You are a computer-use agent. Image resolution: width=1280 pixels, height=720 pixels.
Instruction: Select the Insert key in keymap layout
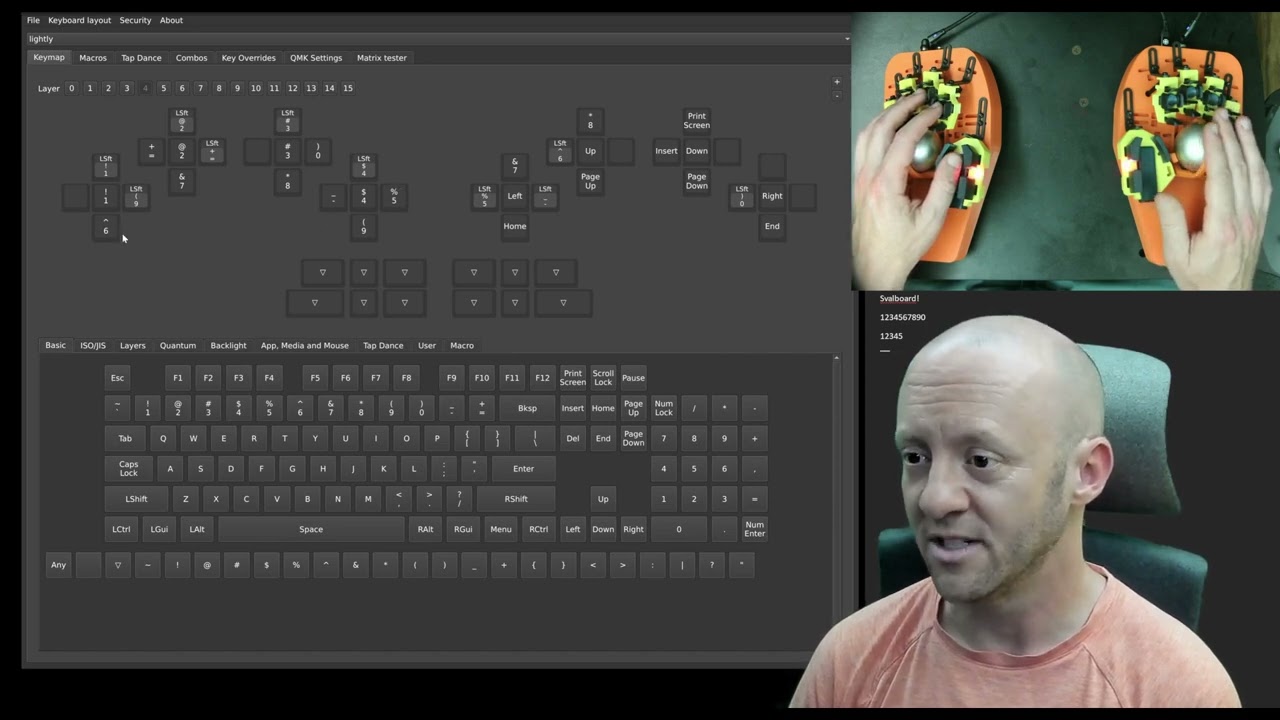[x=666, y=151]
